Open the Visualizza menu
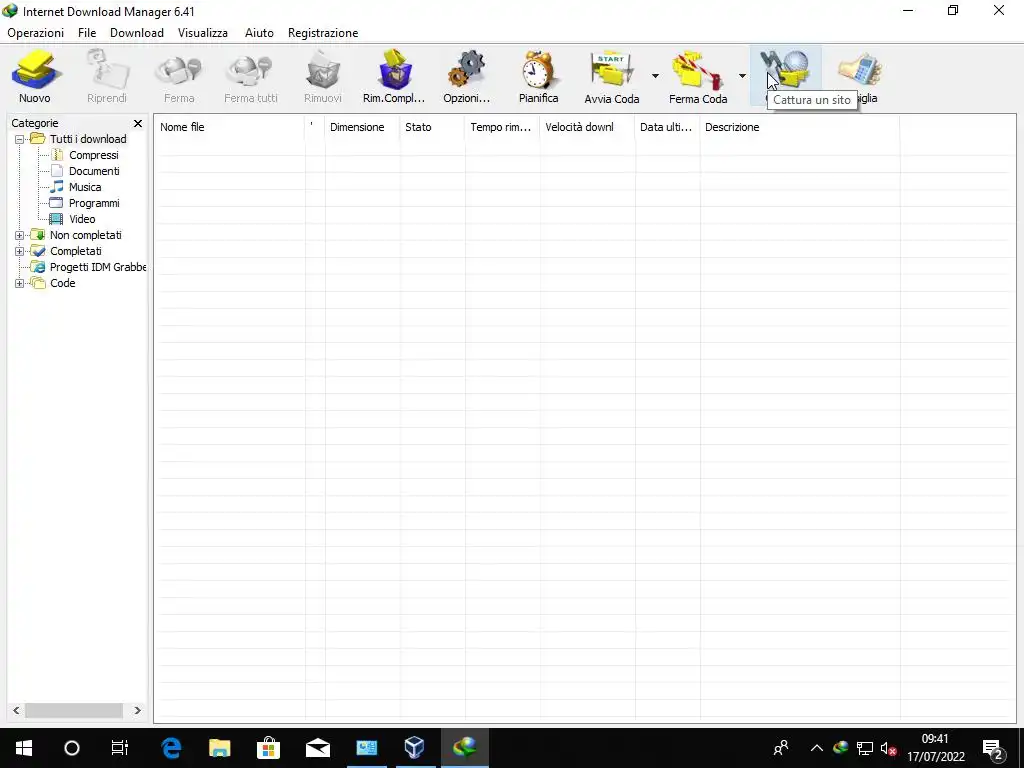This screenshot has width=1024, height=768. click(x=203, y=33)
